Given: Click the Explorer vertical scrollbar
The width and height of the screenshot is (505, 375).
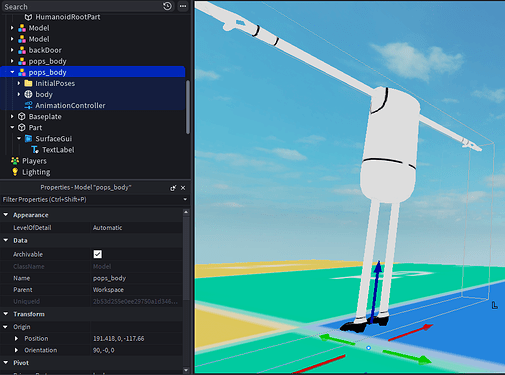Looking at the screenshot, I should tap(188, 107).
